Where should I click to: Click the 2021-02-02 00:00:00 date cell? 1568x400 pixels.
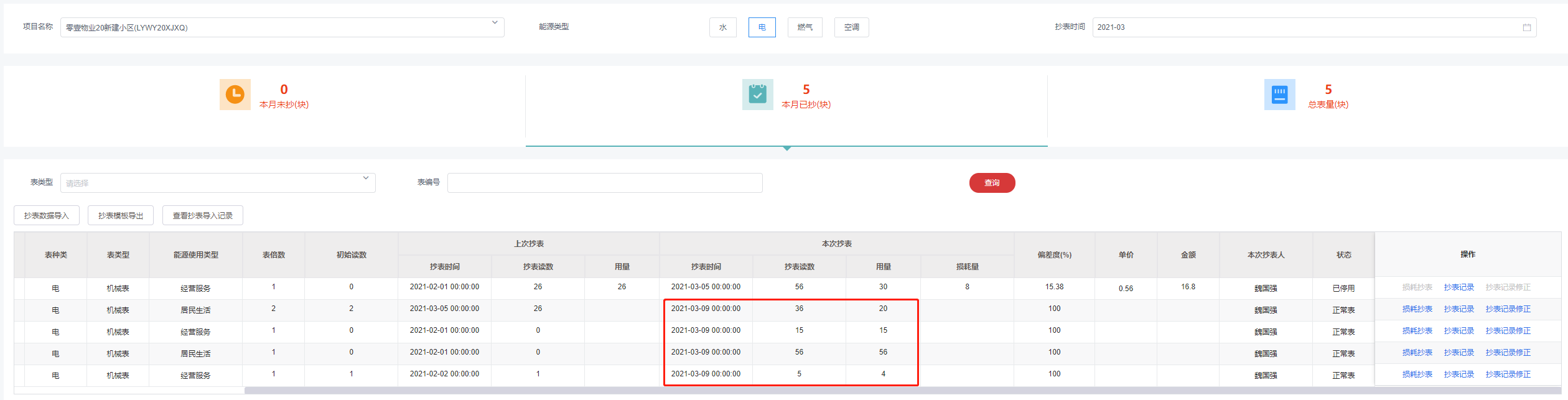pyautogui.click(x=445, y=374)
